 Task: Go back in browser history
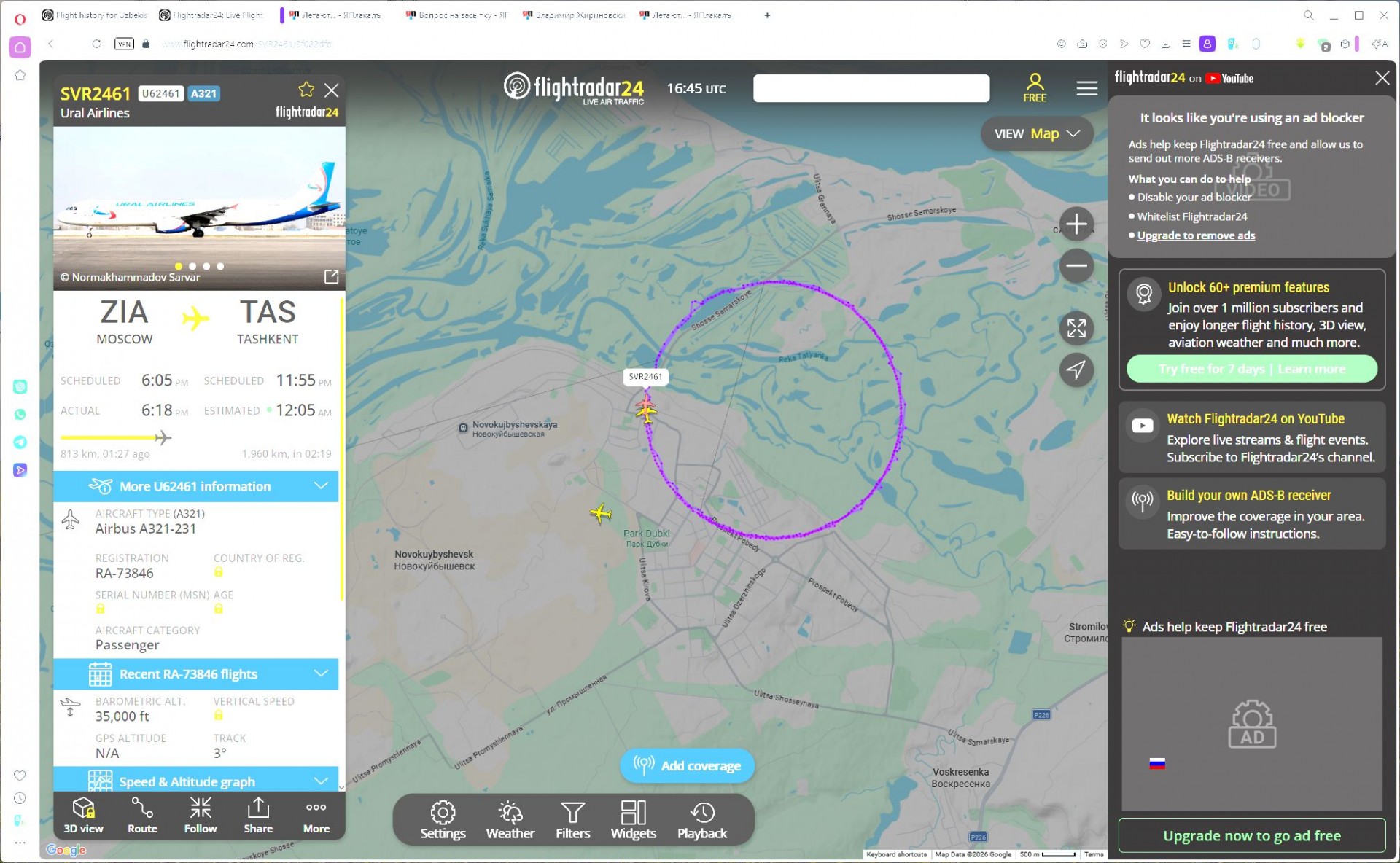coord(51,44)
